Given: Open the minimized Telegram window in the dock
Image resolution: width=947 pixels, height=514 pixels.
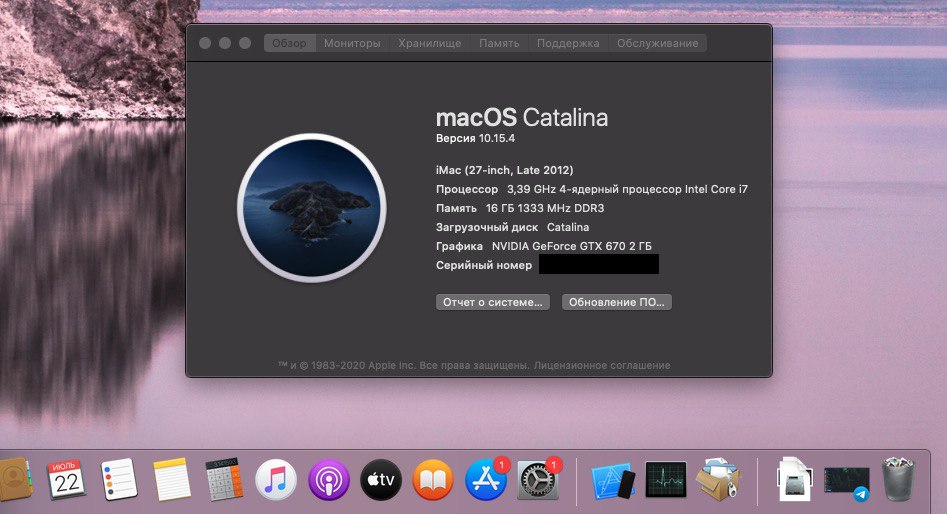Looking at the screenshot, I should 847,482.
